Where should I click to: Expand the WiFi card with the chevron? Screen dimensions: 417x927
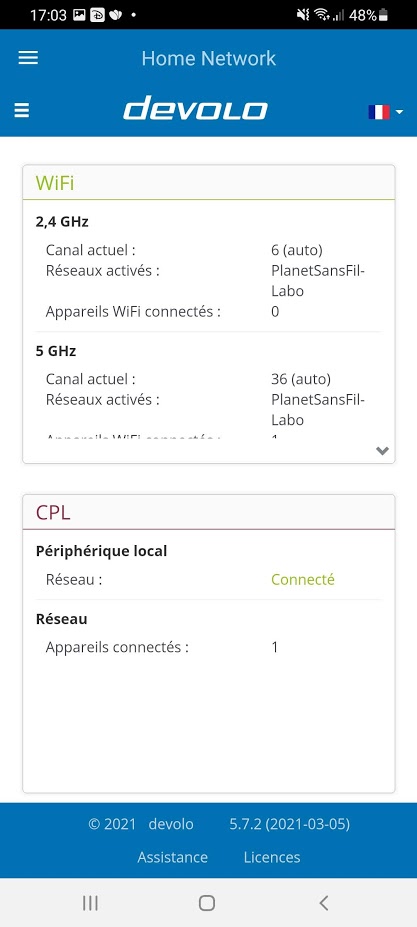[x=382, y=450]
